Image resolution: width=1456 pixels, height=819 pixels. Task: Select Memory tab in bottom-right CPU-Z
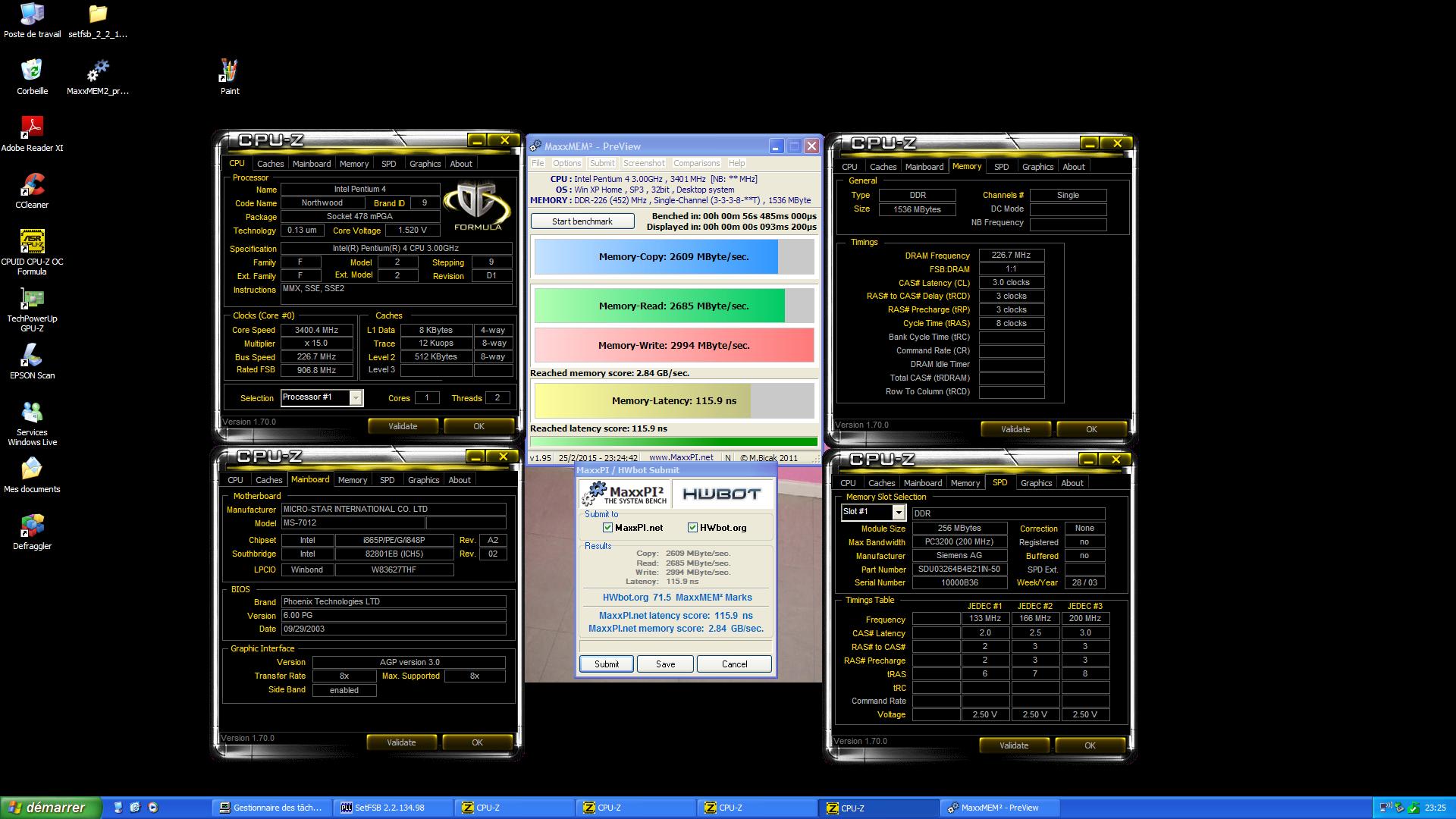[965, 483]
